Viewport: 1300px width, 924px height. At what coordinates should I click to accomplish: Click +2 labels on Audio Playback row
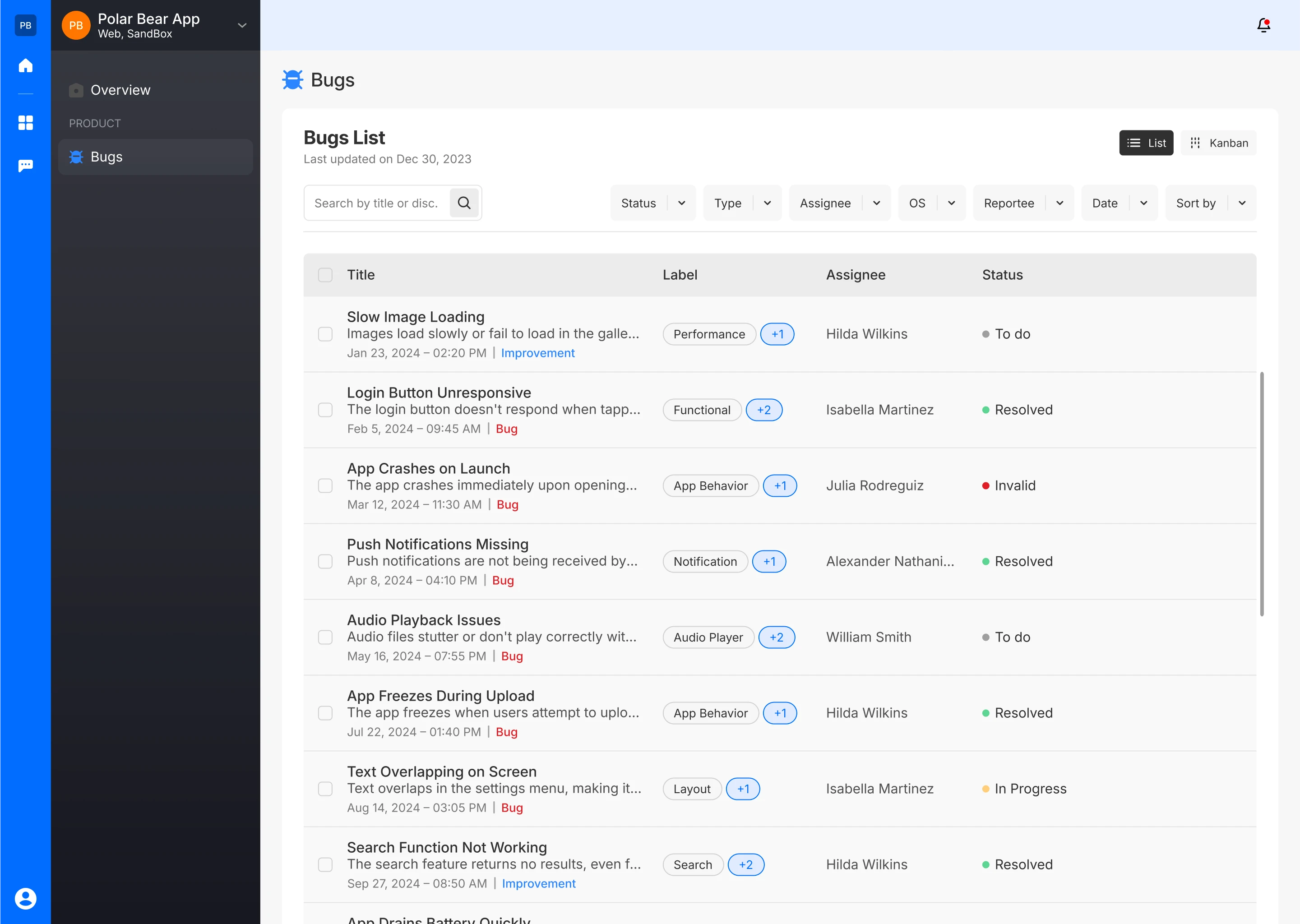coord(776,637)
